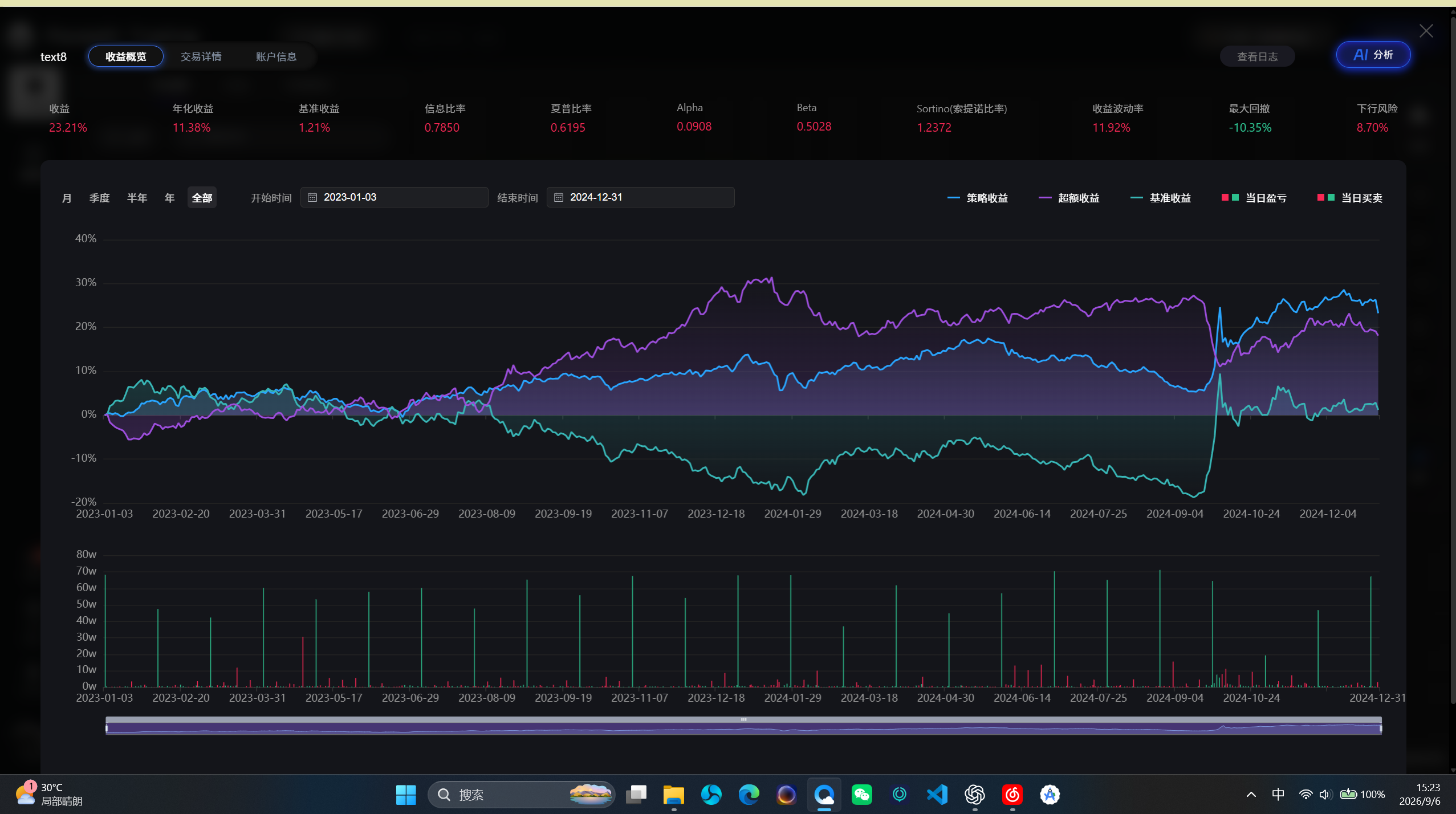Toggle the 基准收益 legend series
The width and height of the screenshot is (1456, 814).
(x=1160, y=198)
